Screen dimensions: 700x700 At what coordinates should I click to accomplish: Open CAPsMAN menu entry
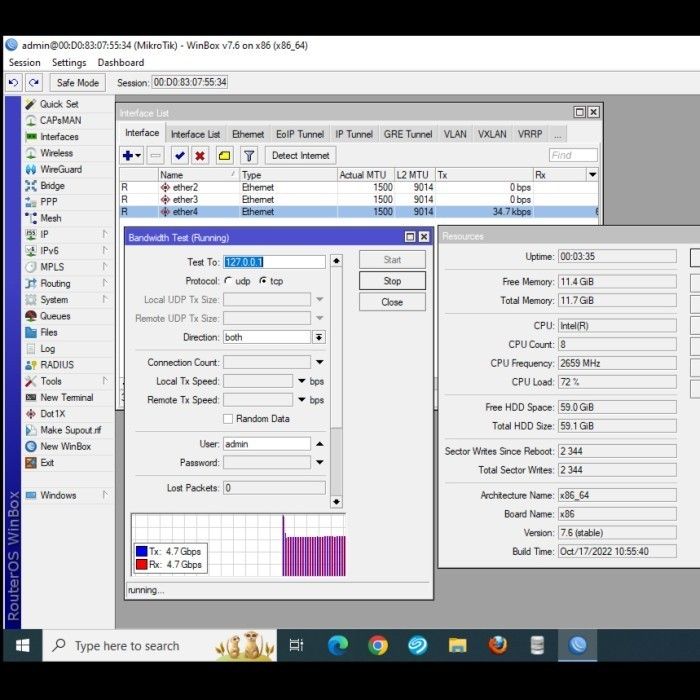point(60,121)
